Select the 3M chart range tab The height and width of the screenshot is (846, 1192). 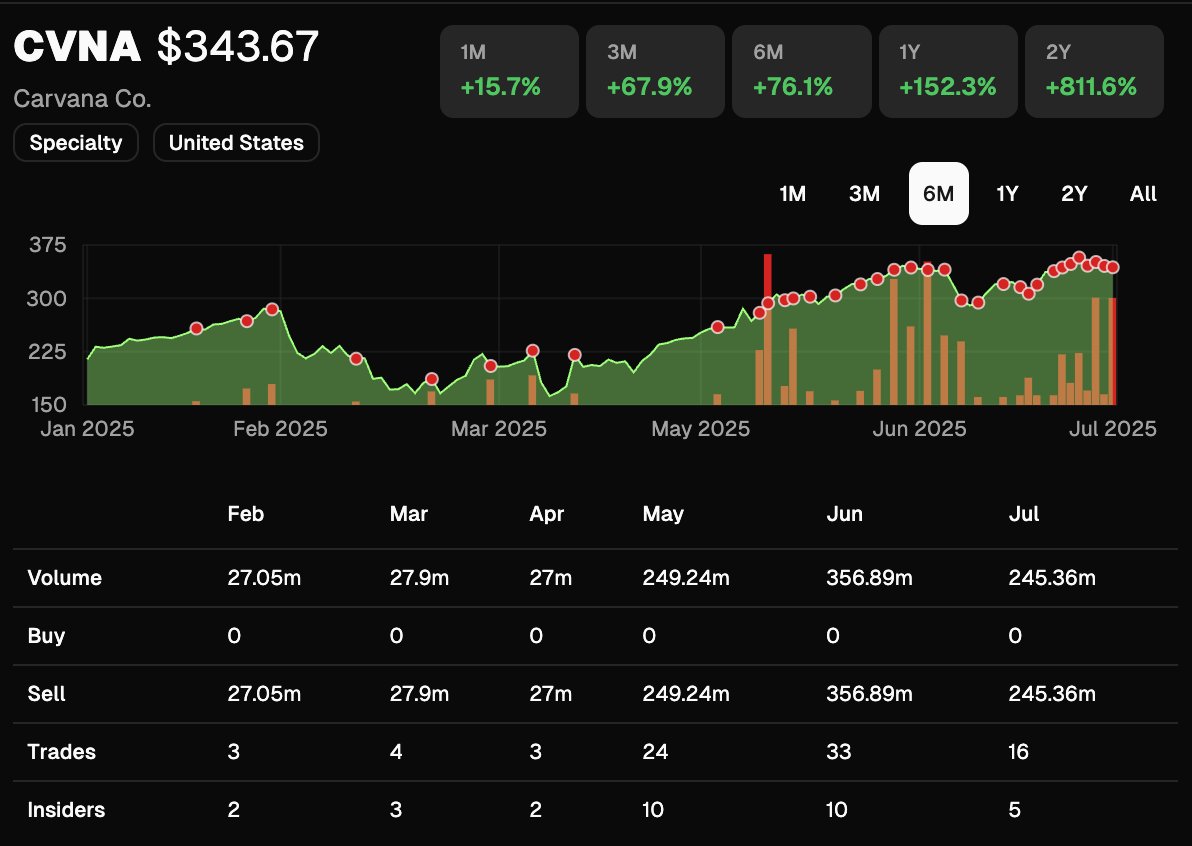(x=864, y=194)
